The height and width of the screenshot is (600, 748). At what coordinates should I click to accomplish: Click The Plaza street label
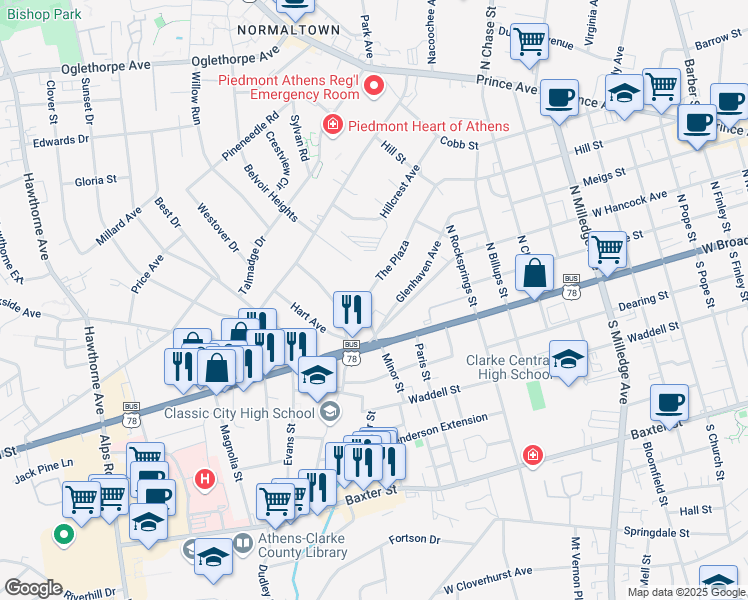[x=392, y=260]
